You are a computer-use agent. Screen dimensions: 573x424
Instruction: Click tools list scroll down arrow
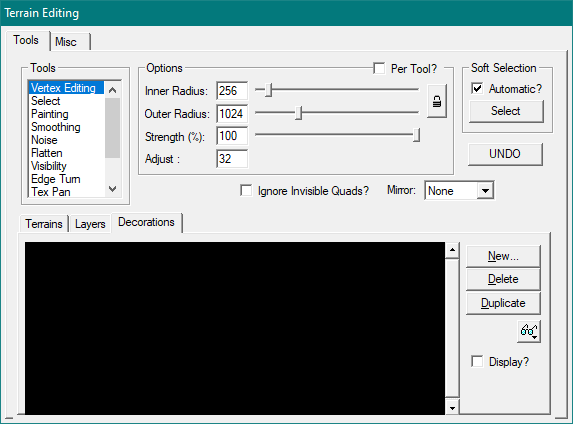tap(113, 189)
